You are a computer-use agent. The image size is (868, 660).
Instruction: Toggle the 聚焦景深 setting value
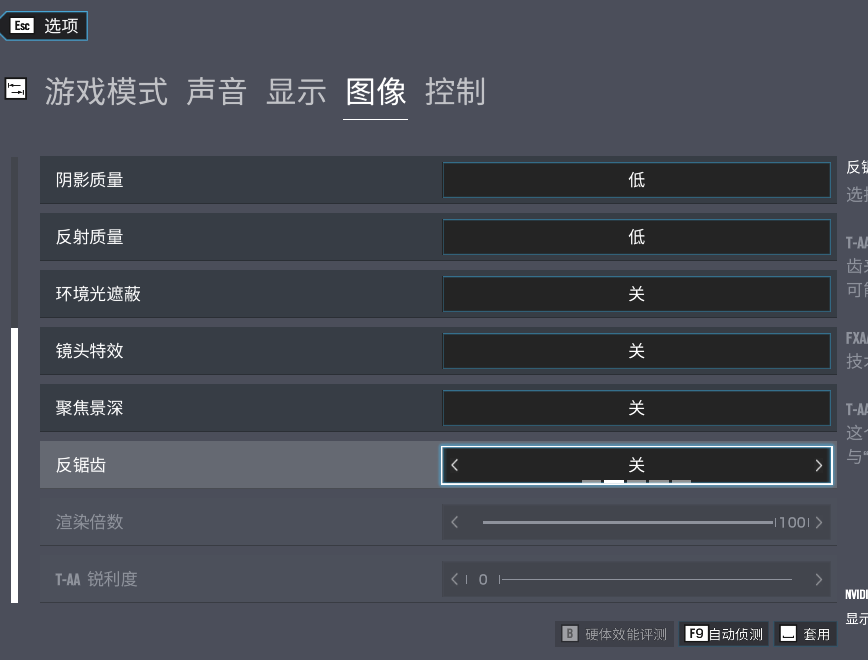(636, 408)
